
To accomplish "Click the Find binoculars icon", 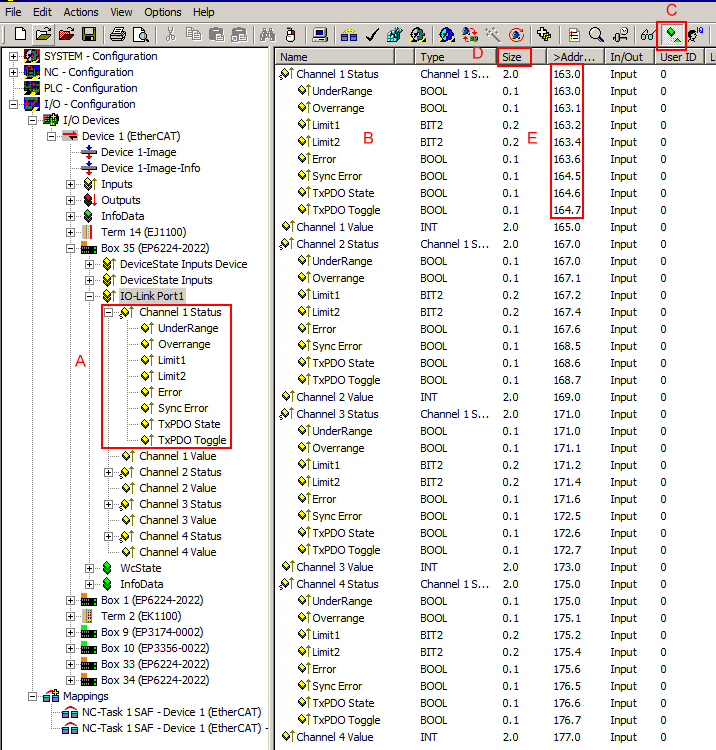I will pyautogui.click(x=267, y=34).
